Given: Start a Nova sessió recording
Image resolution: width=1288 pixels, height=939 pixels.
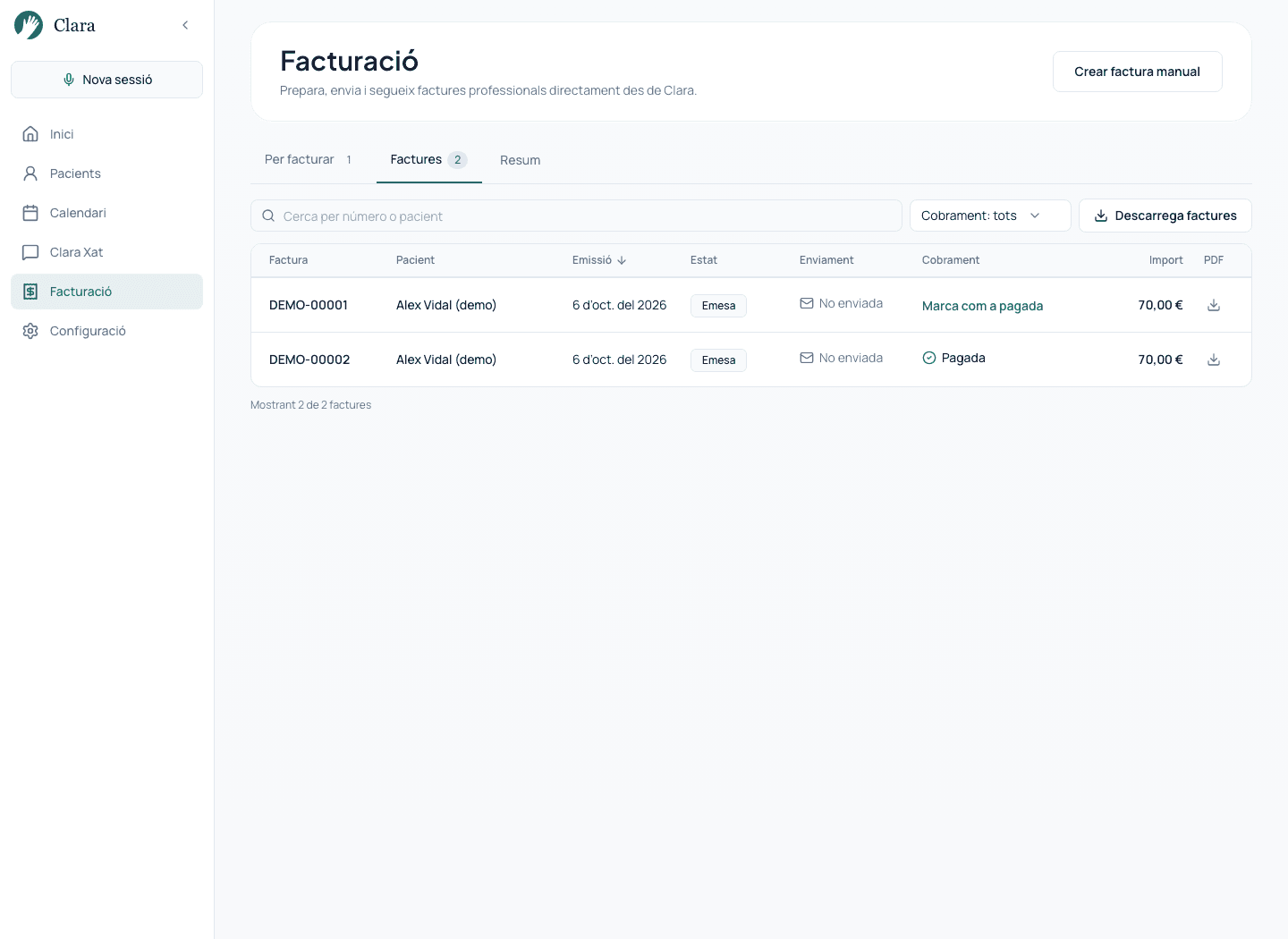Looking at the screenshot, I should (x=106, y=80).
